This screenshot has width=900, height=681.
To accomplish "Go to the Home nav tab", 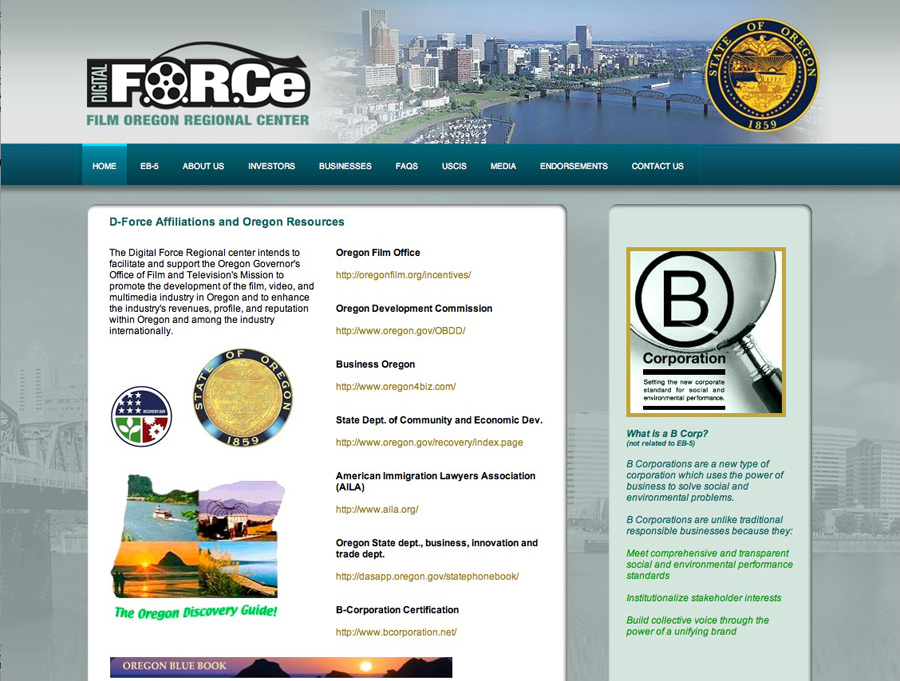I will 104,166.
